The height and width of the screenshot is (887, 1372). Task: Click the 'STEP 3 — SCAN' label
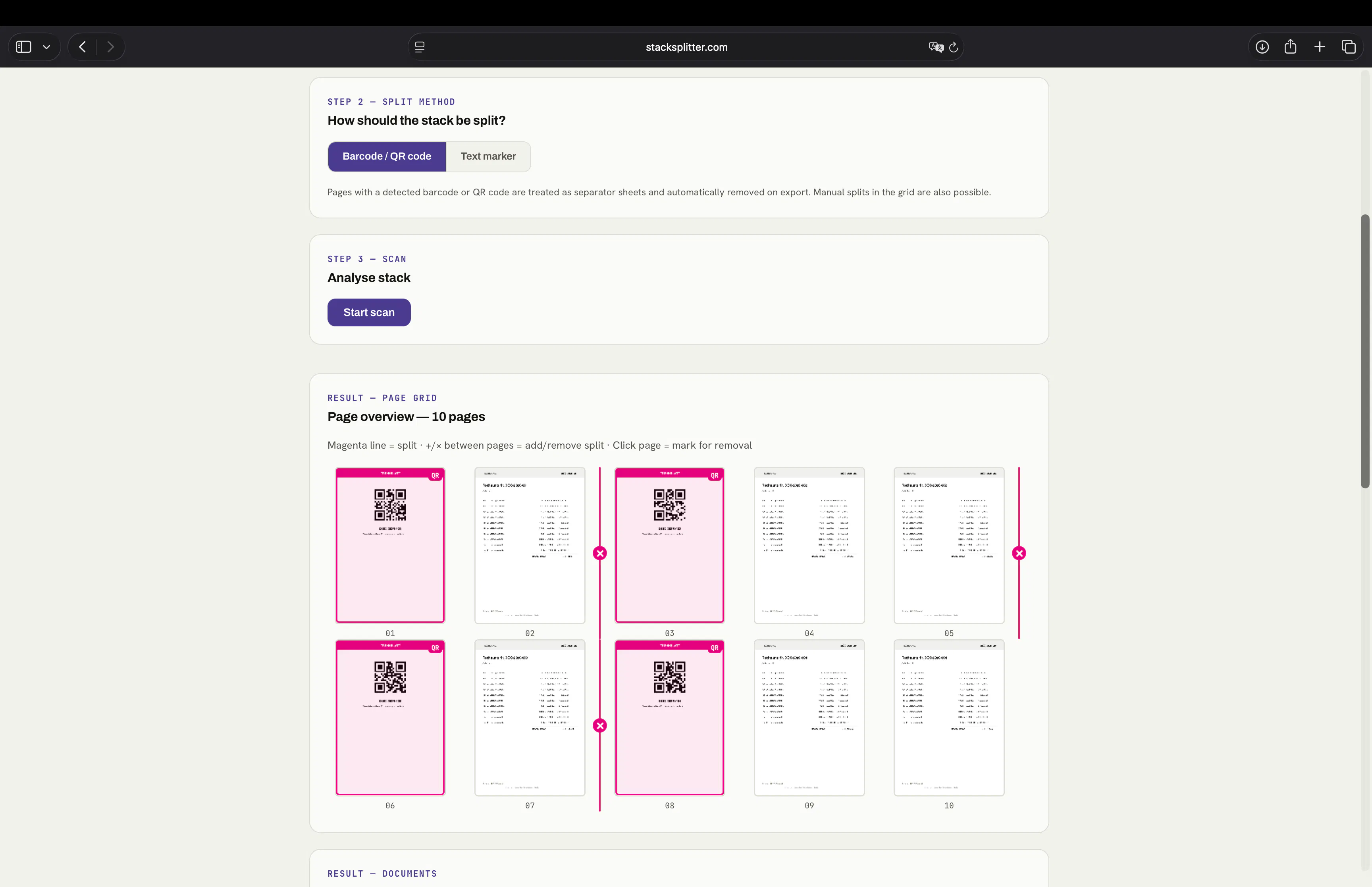pyautogui.click(x=367, y=259)
